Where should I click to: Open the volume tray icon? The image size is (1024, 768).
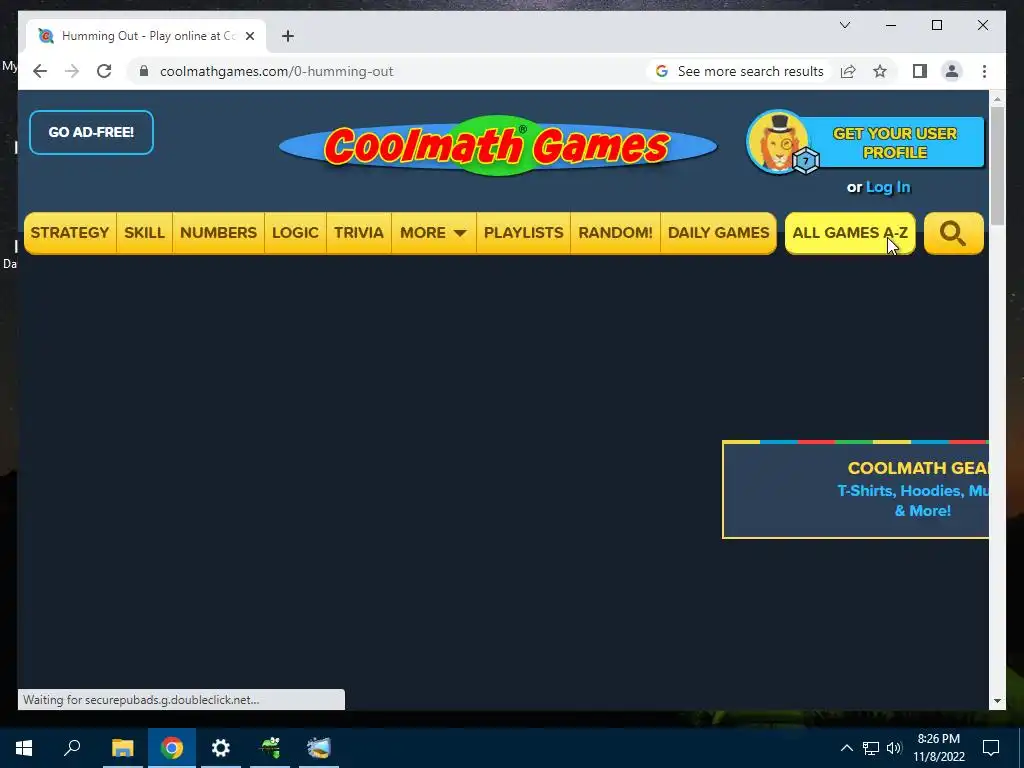pos(894,748)
